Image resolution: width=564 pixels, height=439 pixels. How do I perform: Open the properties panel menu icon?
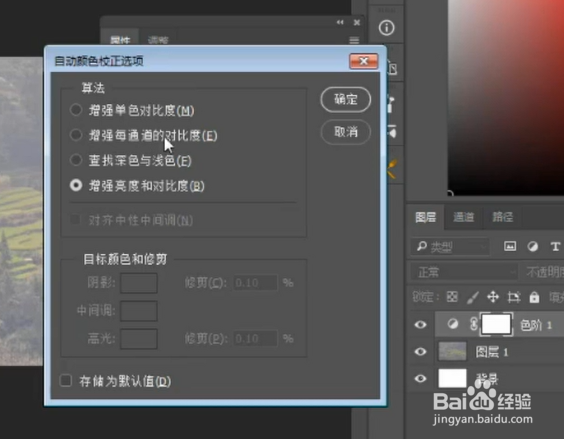click(354, 40)
